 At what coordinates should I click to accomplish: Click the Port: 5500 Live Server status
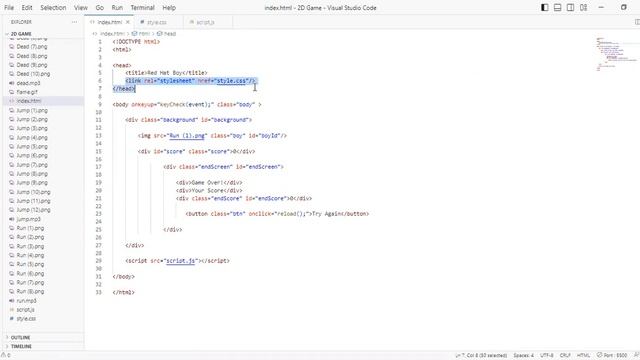pos(612,355)
